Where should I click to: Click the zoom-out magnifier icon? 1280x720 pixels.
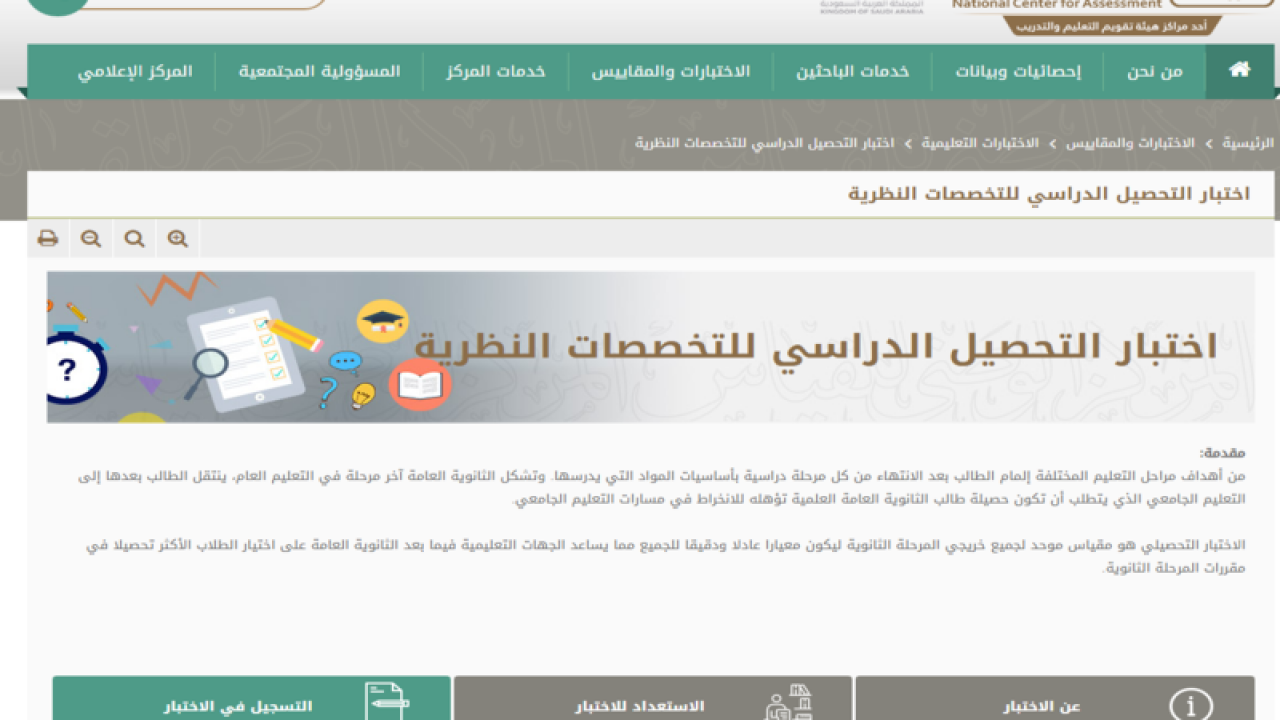point(91,239)
